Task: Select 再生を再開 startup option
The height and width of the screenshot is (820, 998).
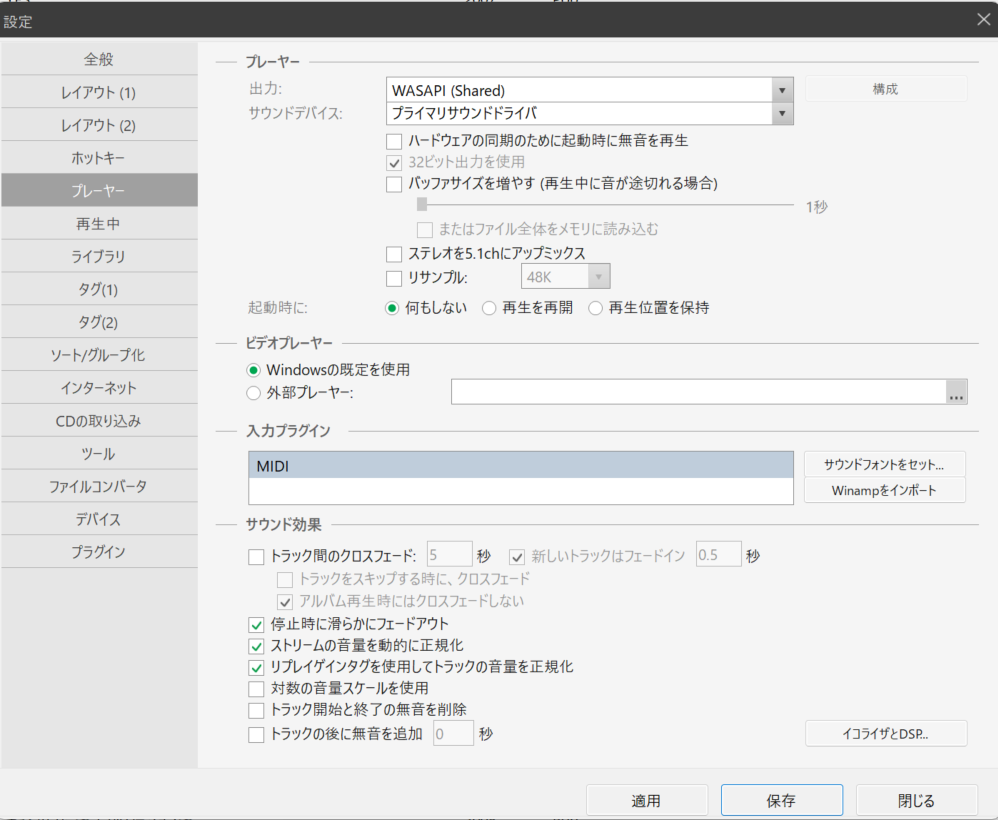Action: tap(489, 308)
